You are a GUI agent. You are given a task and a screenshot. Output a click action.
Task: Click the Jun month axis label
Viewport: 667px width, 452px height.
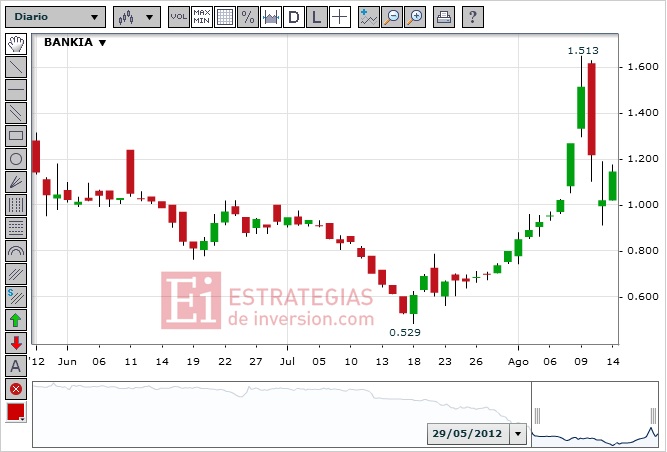(x=67, y=361)
